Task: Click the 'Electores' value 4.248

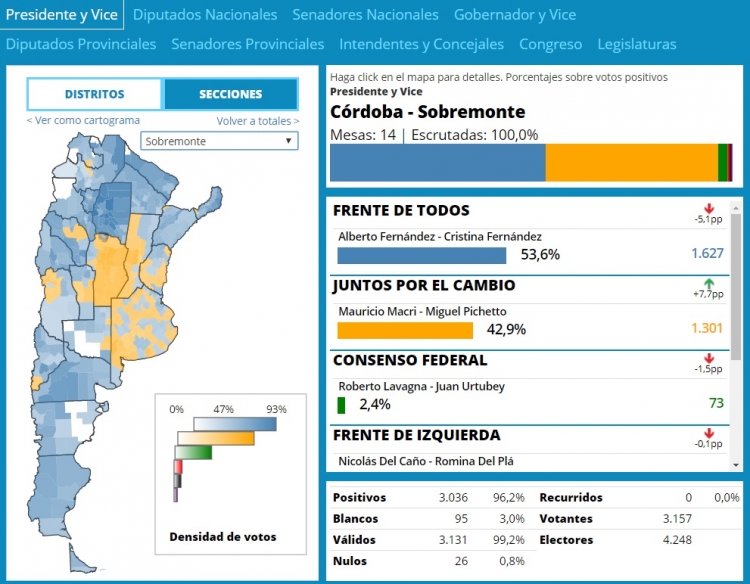Action: tap(677, 540)
